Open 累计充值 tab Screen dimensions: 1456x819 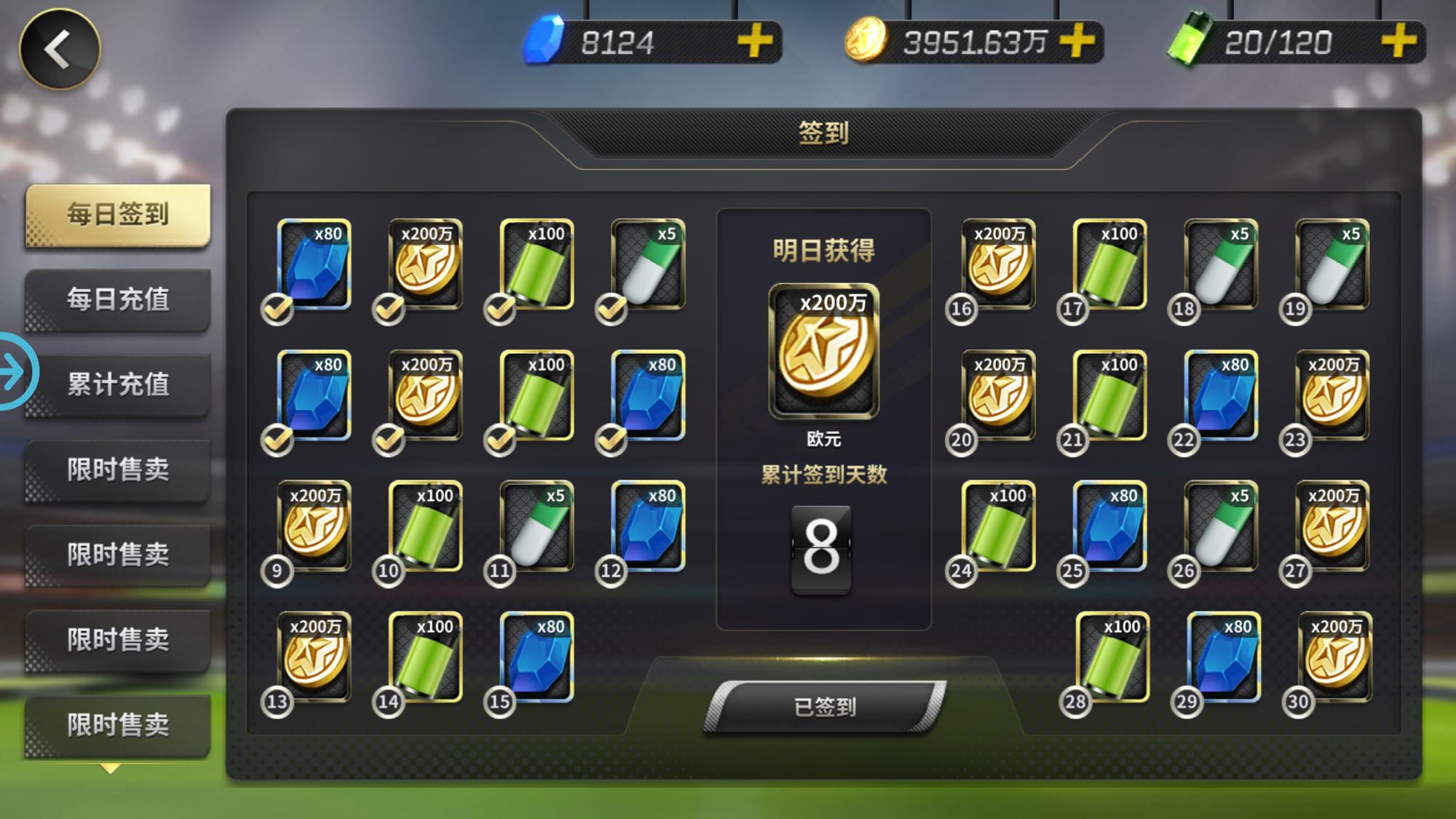click(118, 385)
